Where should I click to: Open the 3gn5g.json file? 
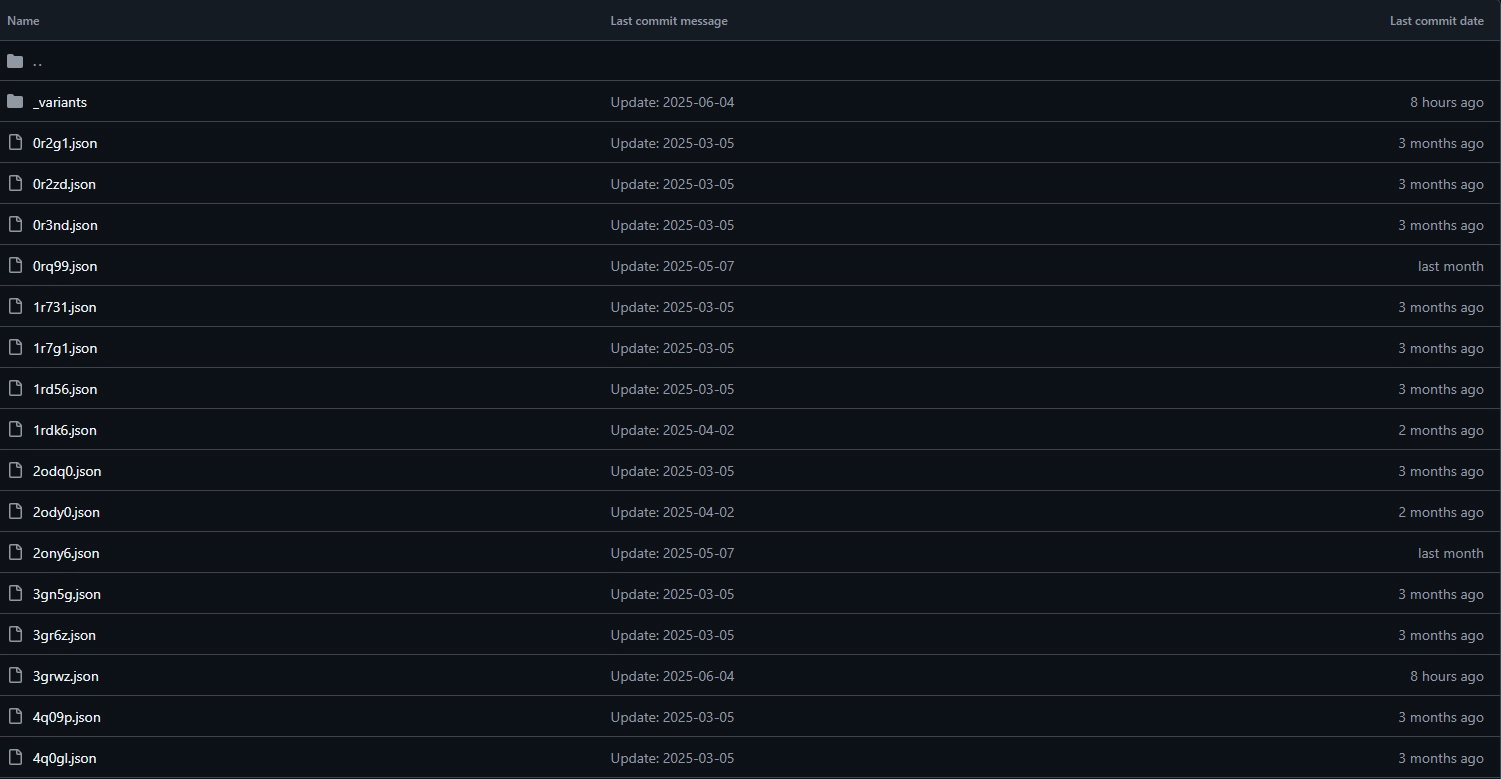67,594
